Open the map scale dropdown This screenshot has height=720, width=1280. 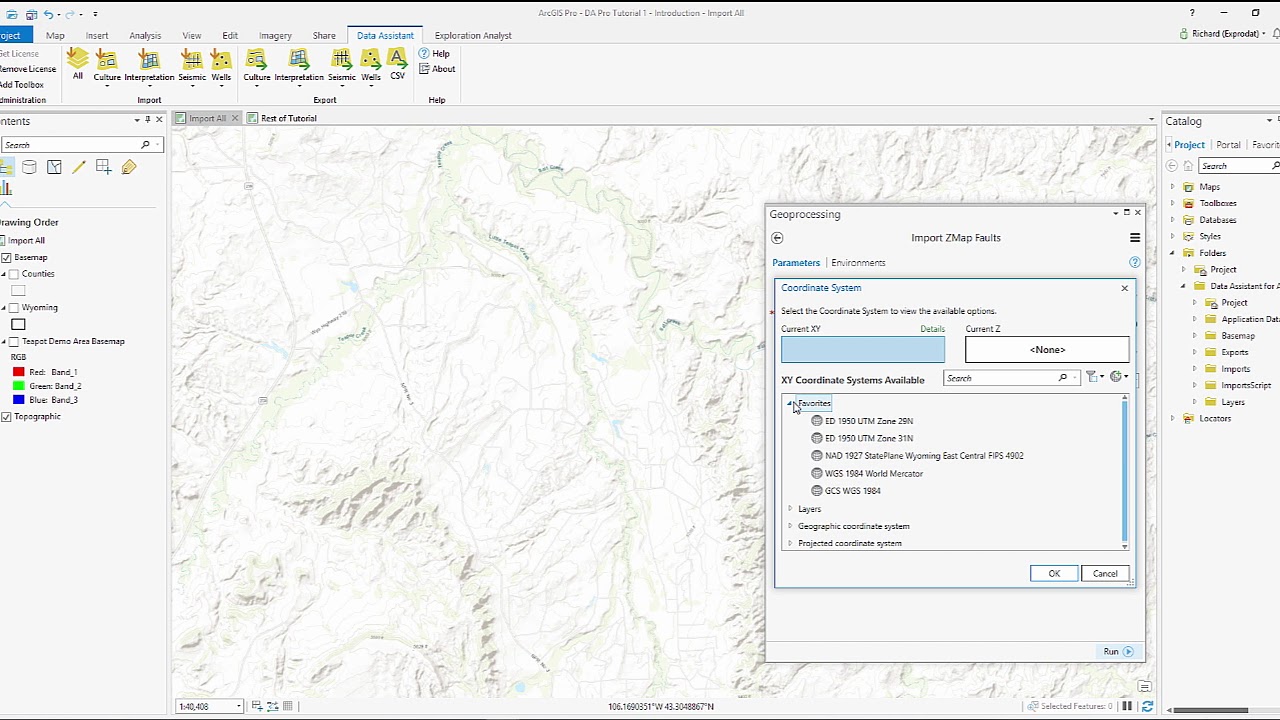coord(238,707)
